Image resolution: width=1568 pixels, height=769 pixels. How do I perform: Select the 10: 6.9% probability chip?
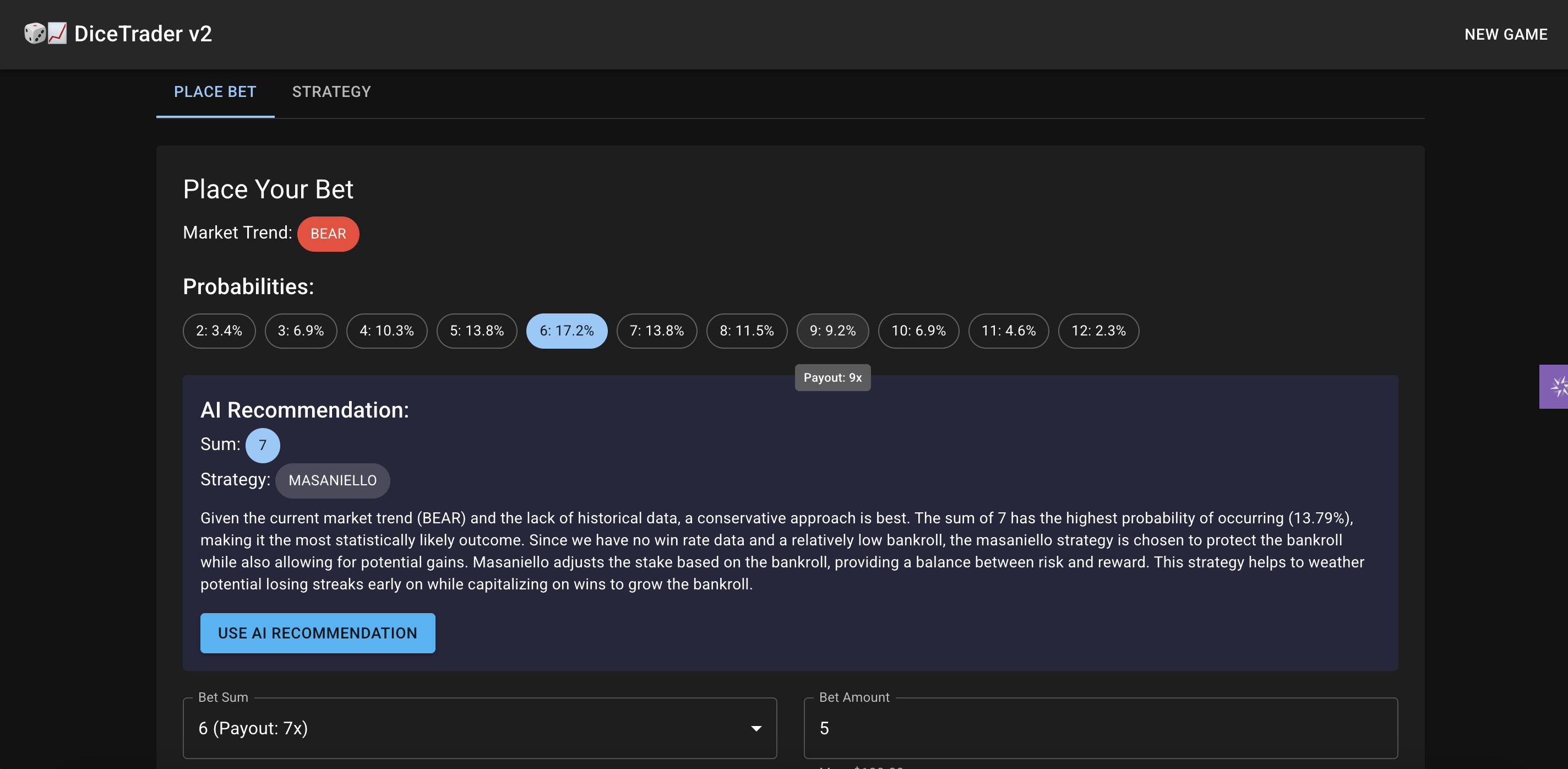(x=918, y=331)
